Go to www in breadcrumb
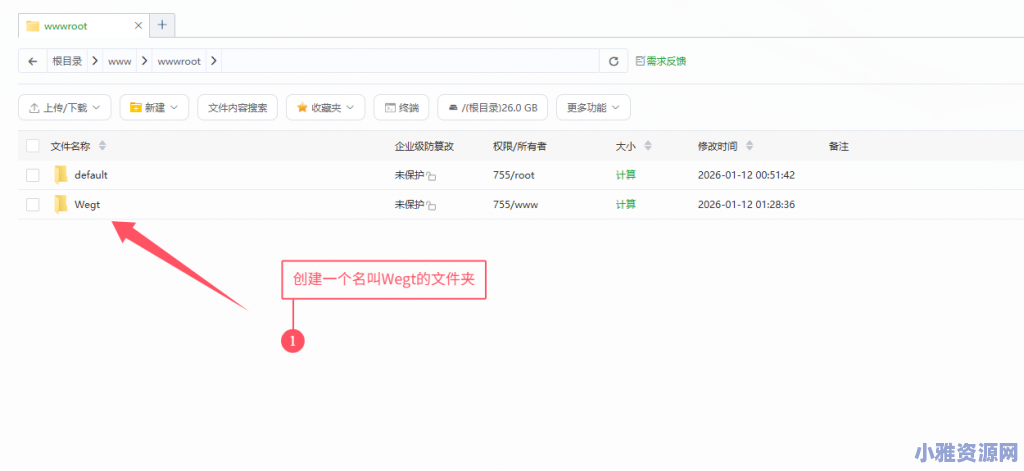Viewport: 1024px width, 471px height. [120, 61]
